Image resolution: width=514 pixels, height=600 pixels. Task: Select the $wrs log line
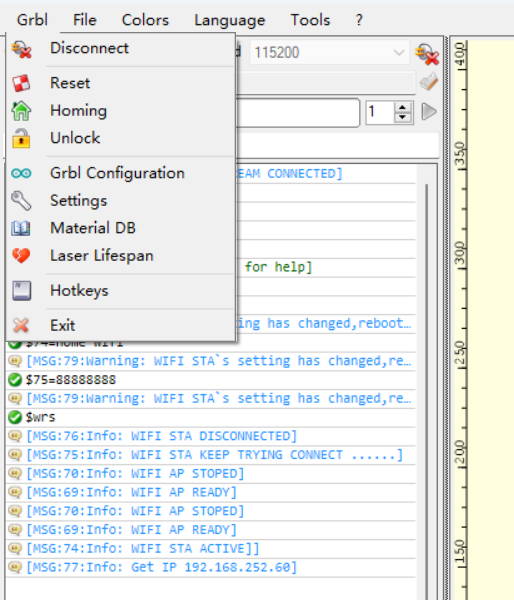[211, 417]
